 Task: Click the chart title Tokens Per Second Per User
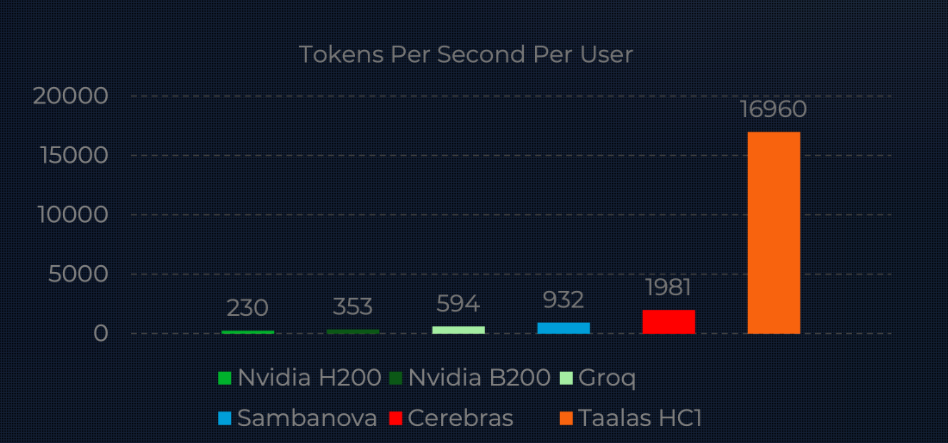(x=466, y=55)
